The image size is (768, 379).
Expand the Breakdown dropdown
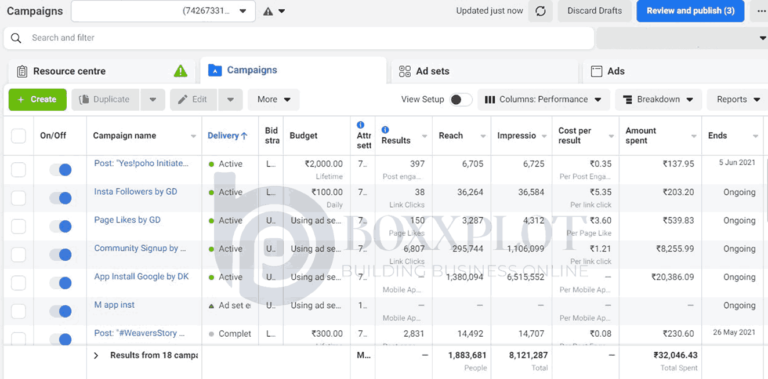pos(658,99)
